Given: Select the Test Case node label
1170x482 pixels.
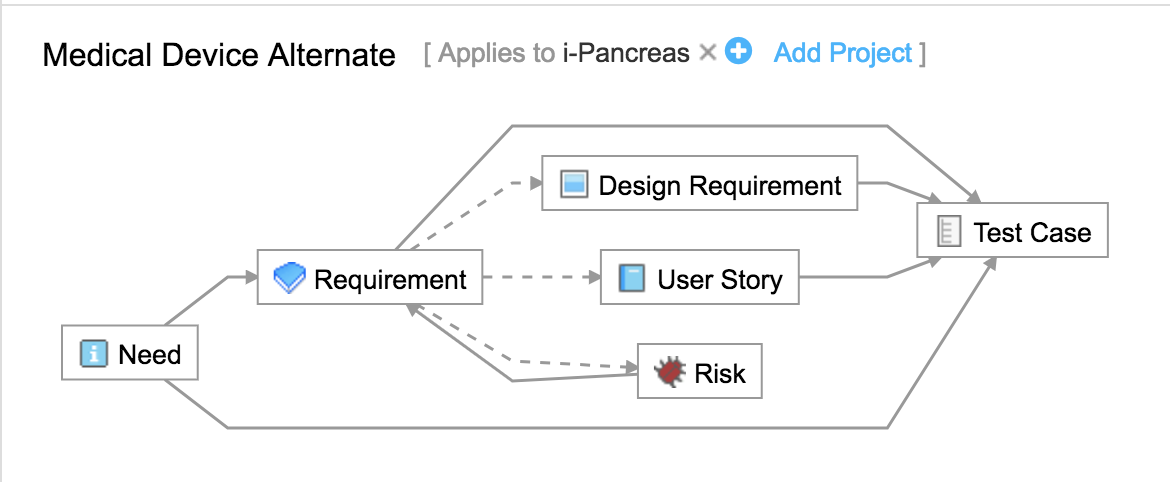Looking at the screenshot, I should pos(1033,233).
